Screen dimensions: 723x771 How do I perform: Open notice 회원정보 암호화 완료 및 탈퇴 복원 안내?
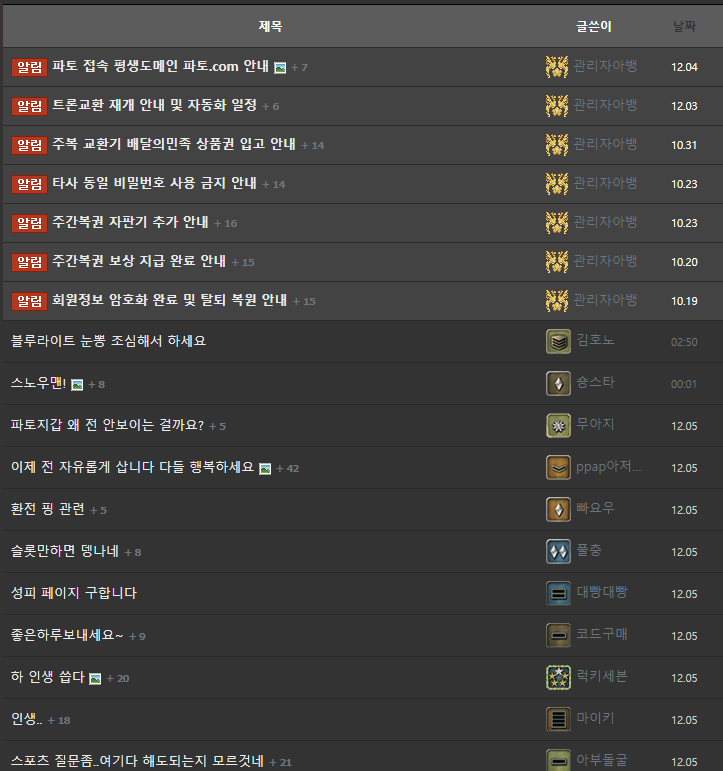[170, 300]
